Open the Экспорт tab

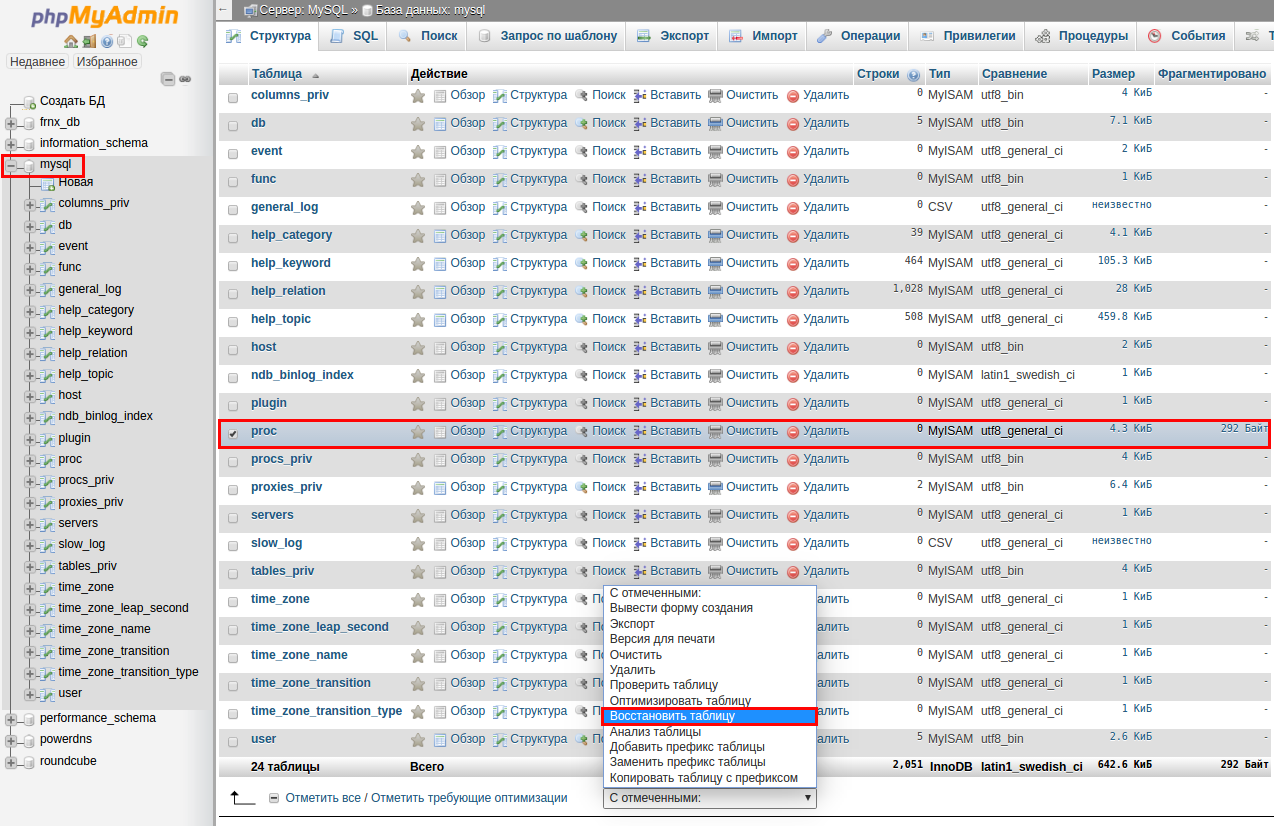673,36
